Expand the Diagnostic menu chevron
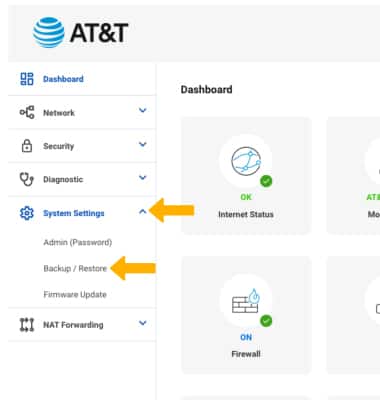Screen dimensions: 380x400 pos(143,178)
